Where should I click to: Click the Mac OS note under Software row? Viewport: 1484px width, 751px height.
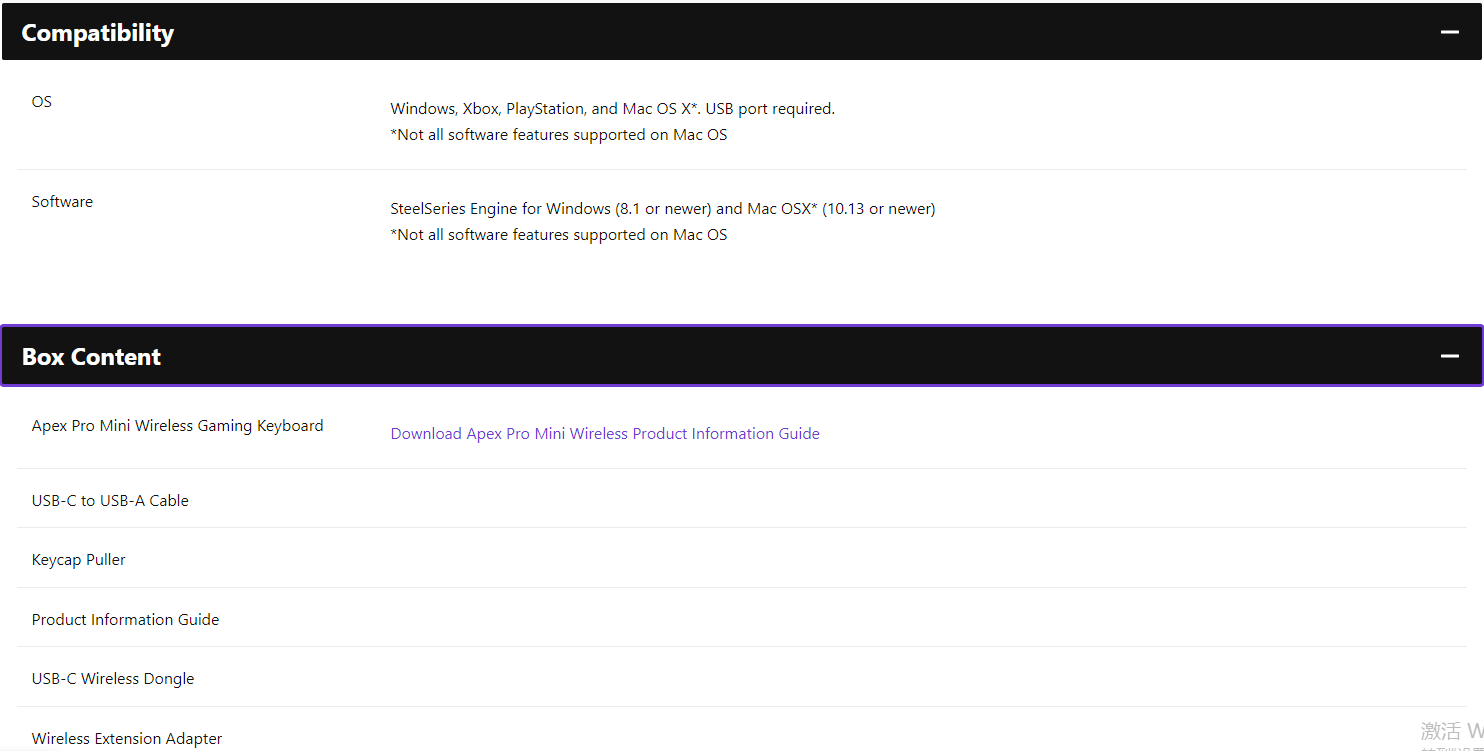pyautogui.click(x=559, y=235)
